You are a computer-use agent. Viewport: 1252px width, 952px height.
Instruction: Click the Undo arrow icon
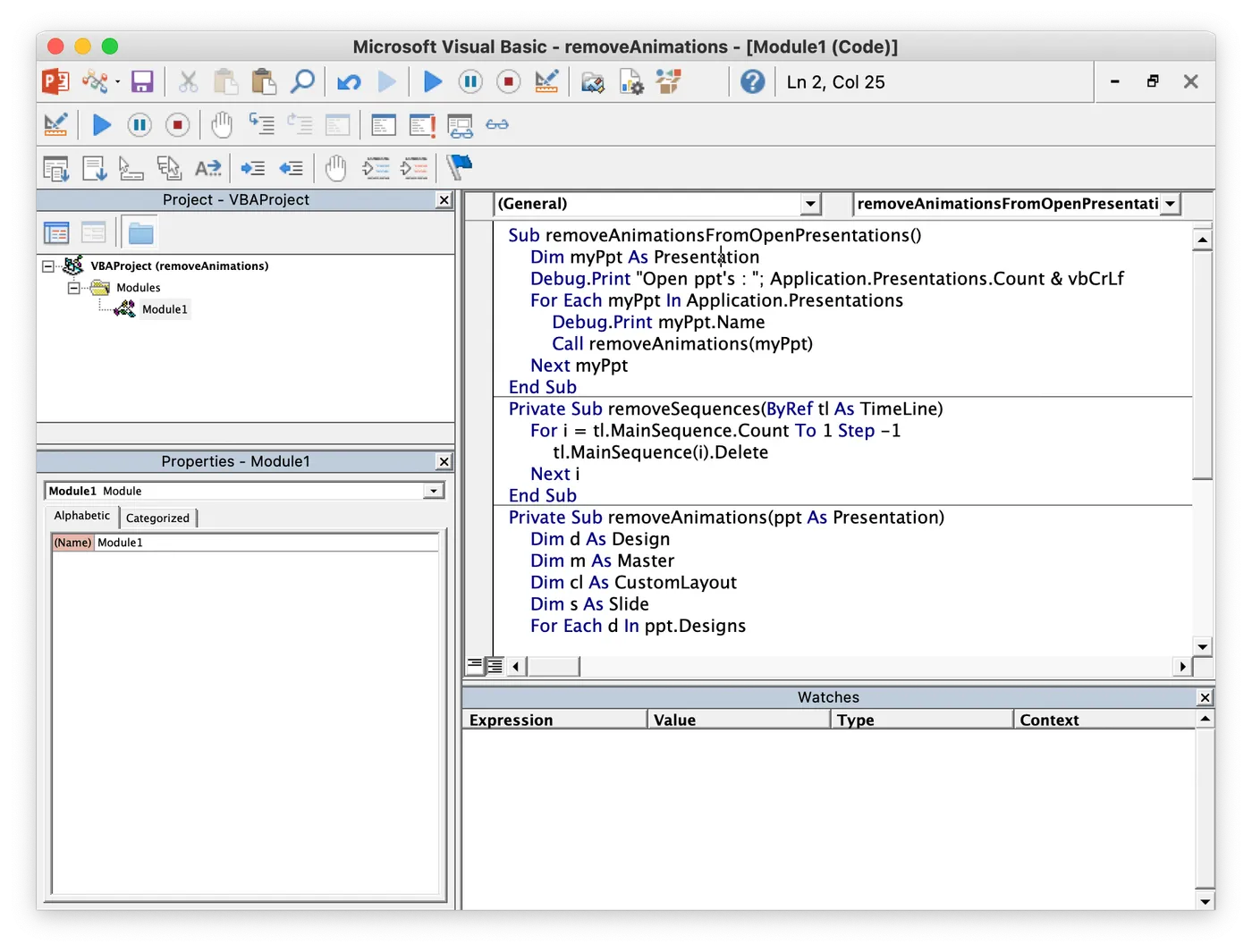349,82
